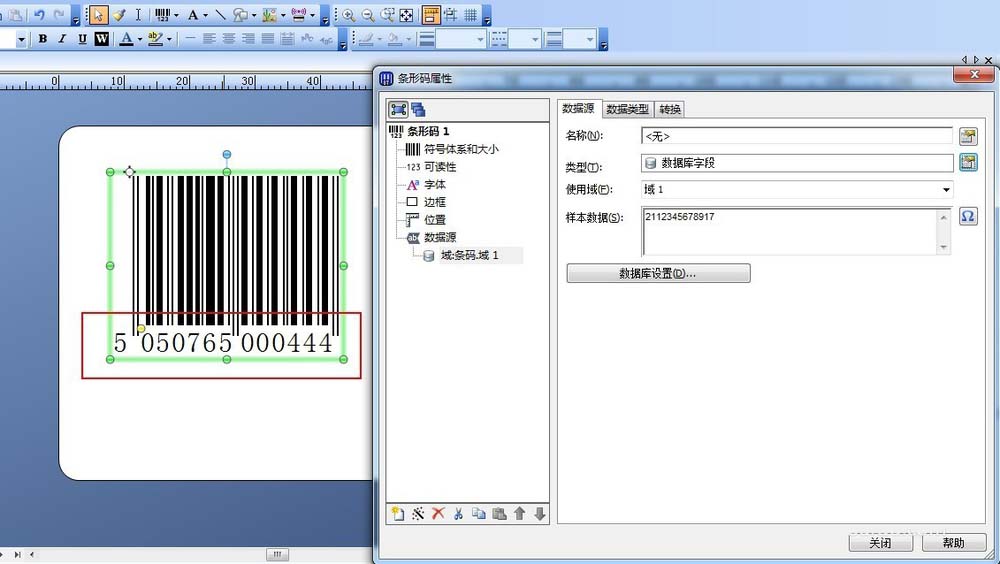The image size is (1000, 564).
Task: Select '域:条码.域 1' tree node
Action: pyautogui.click(x=470, y=255)
